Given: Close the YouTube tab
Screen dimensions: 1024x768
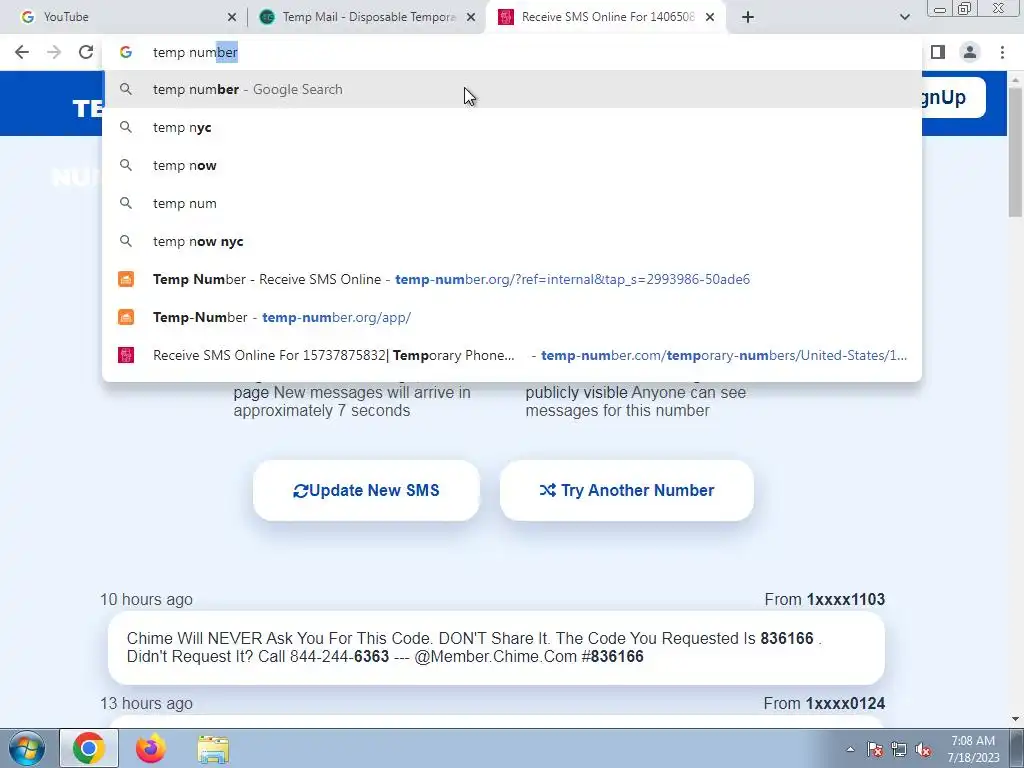Looking at the screenshot, I should point(232,17).
